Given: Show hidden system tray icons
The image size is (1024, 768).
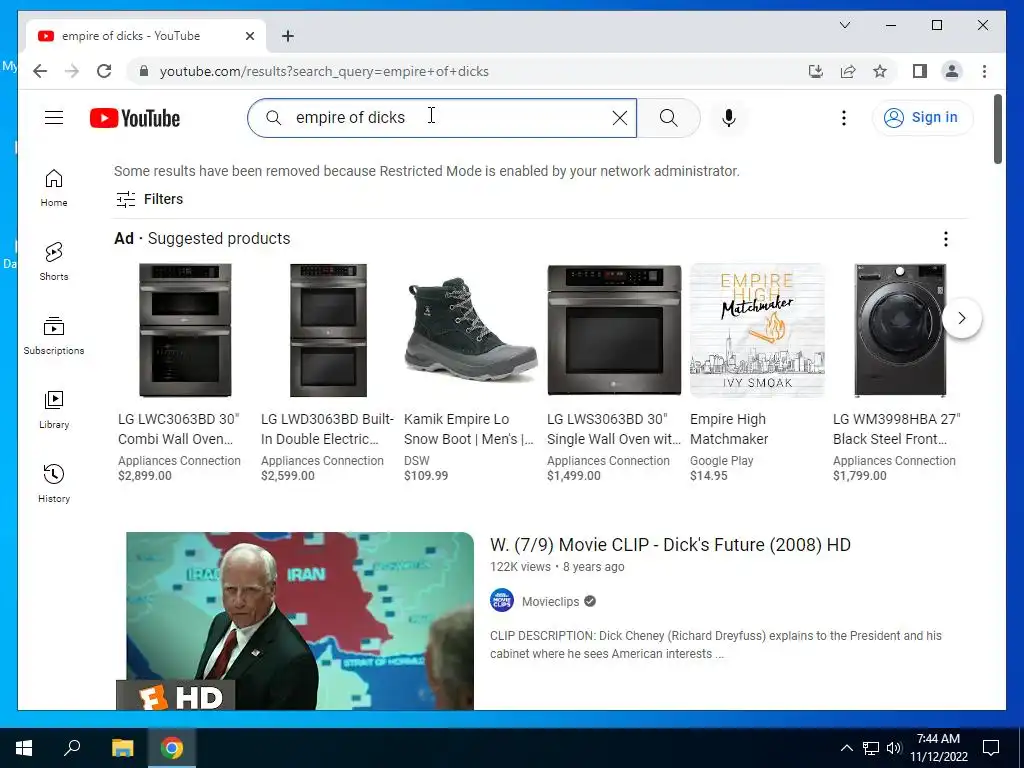Looking at the screenshot, I should click(x=846, y=748).
